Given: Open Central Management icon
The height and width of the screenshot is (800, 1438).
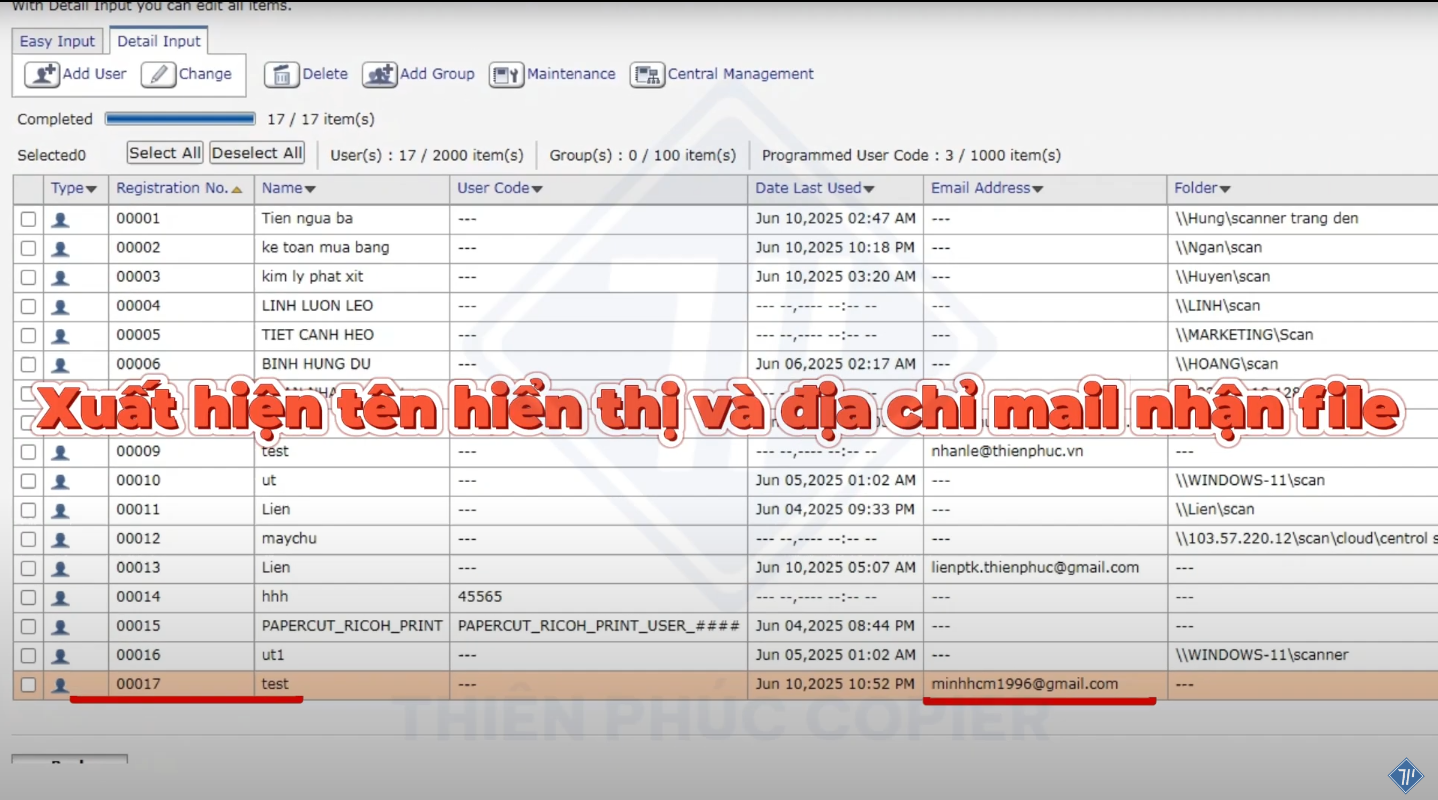Looking at the screenshot, I should (x=647, y=75).
